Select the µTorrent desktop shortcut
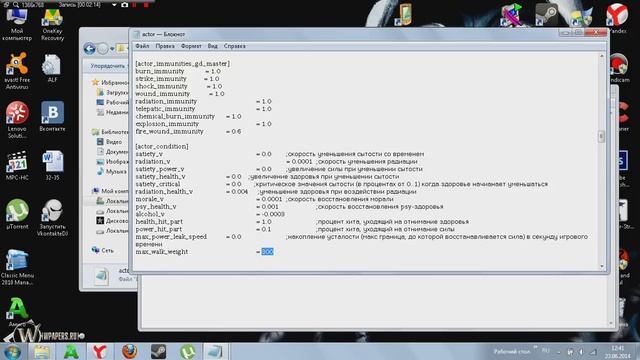The height and width of the screenshot is (360, 640). point(17,214)
